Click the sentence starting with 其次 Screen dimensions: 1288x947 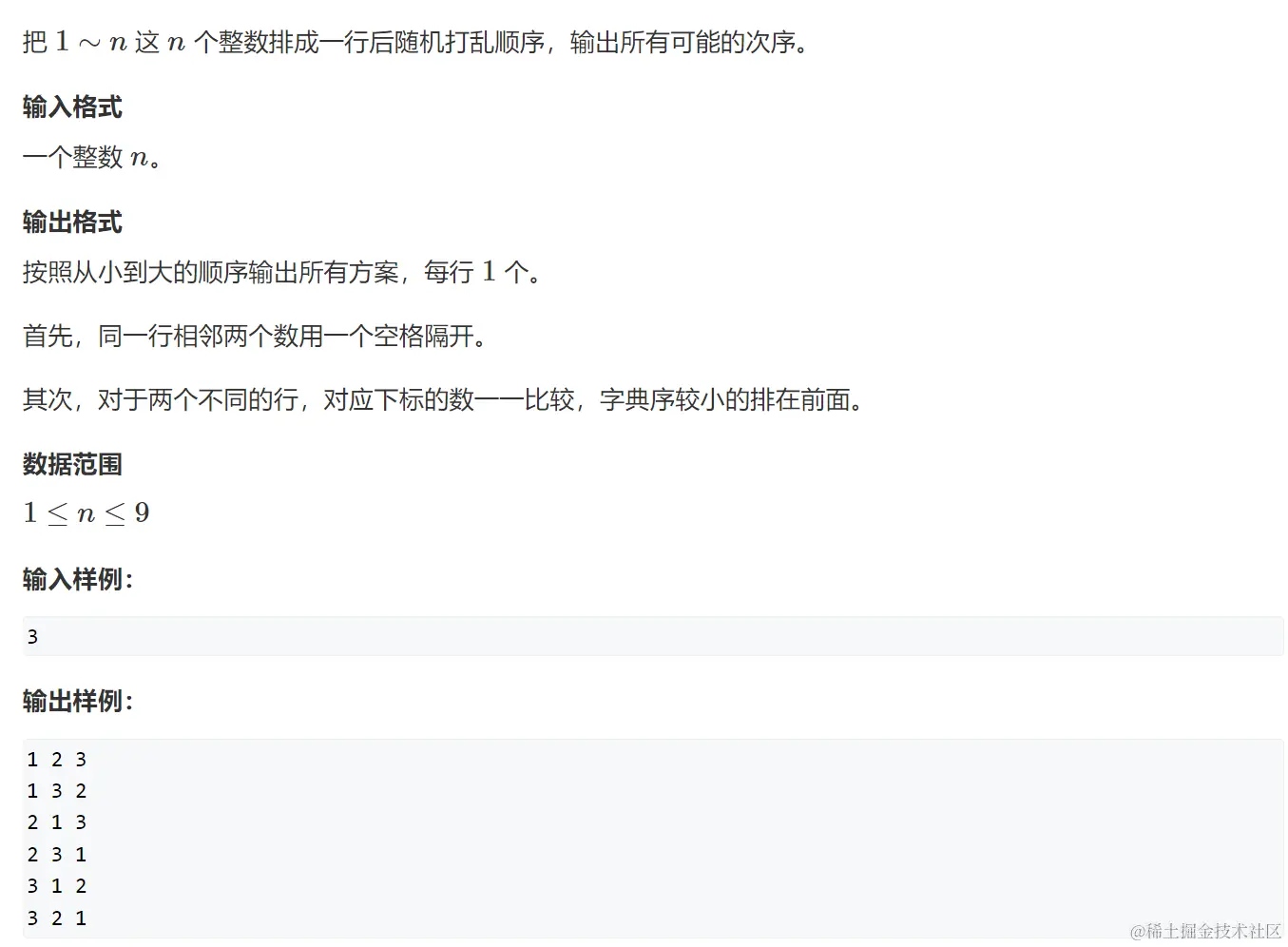pyautogui.click(x=443, y=400)
